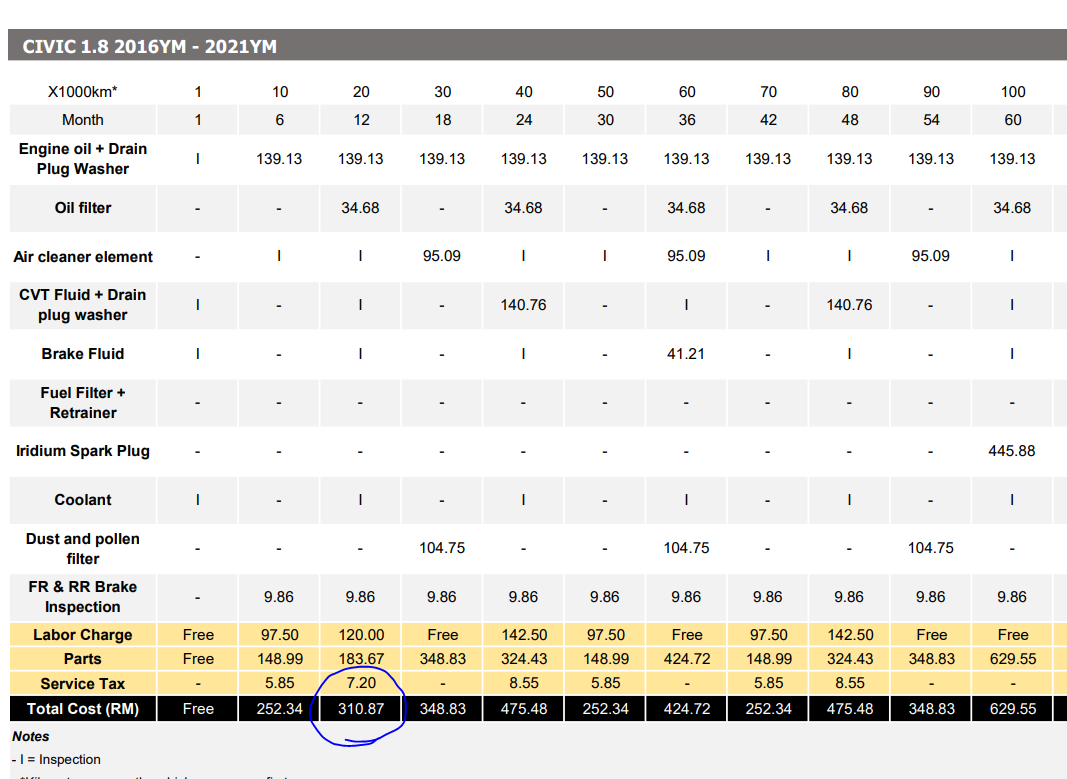Click the 60 month value cell
The height and width of the screenshot is (779, 1067).
pyautogui.click(x=1013, y=120)
